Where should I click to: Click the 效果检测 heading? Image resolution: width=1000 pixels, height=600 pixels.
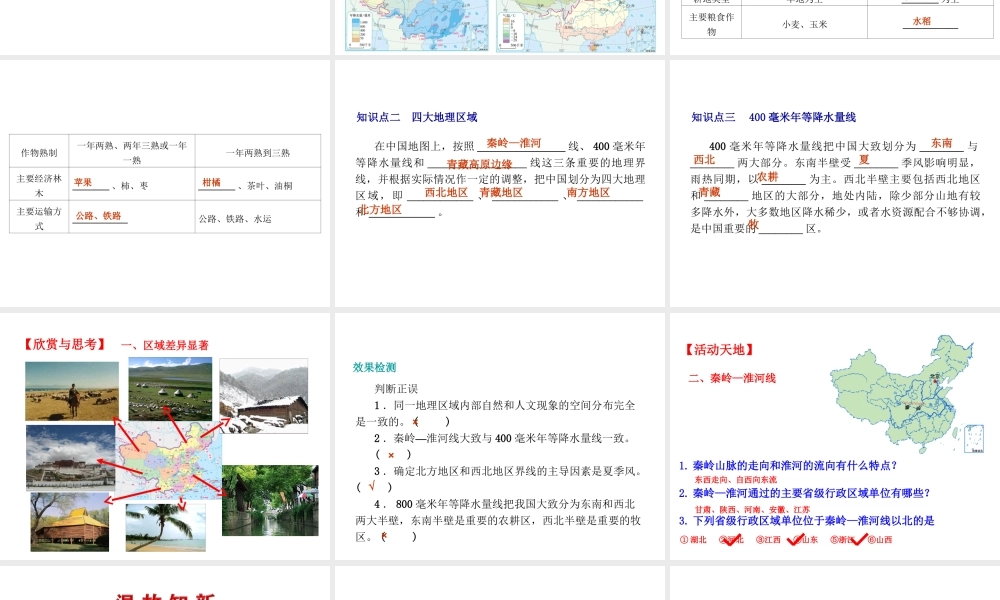click(x=374, y=367)
